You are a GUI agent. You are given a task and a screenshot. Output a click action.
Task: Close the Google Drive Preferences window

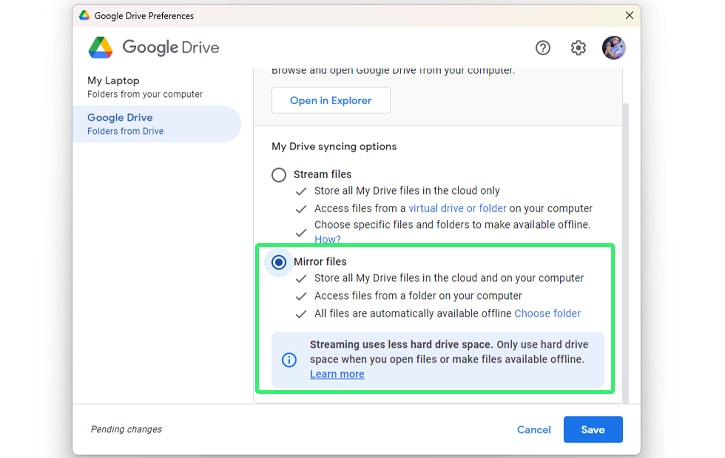pyautogui.click(x=629, y=15)
